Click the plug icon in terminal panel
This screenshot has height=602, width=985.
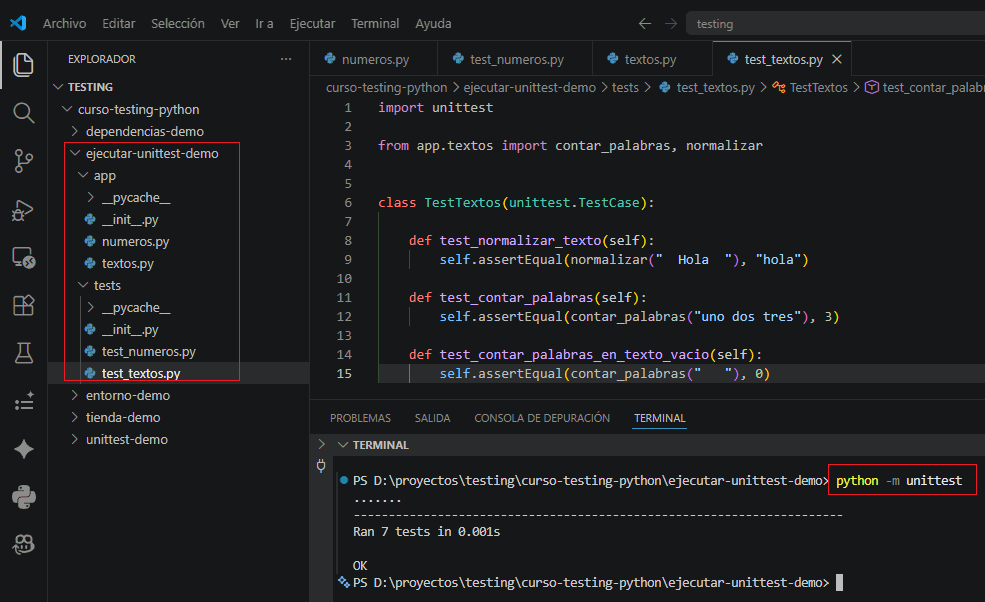pyautogui.click(x=321, y=466)
